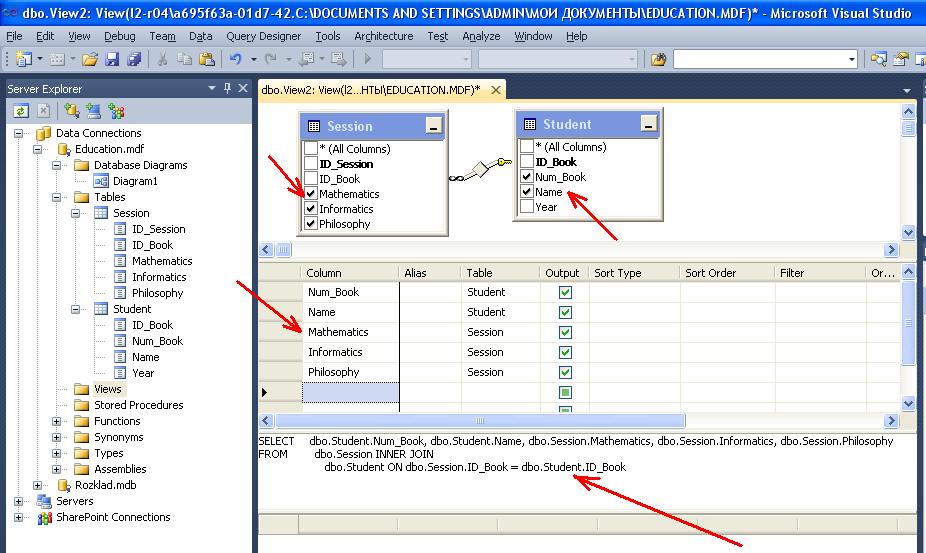This screenshot has width=926, height=553.
Task: Open the Debug menu
Action: click(x=120, y=36)
